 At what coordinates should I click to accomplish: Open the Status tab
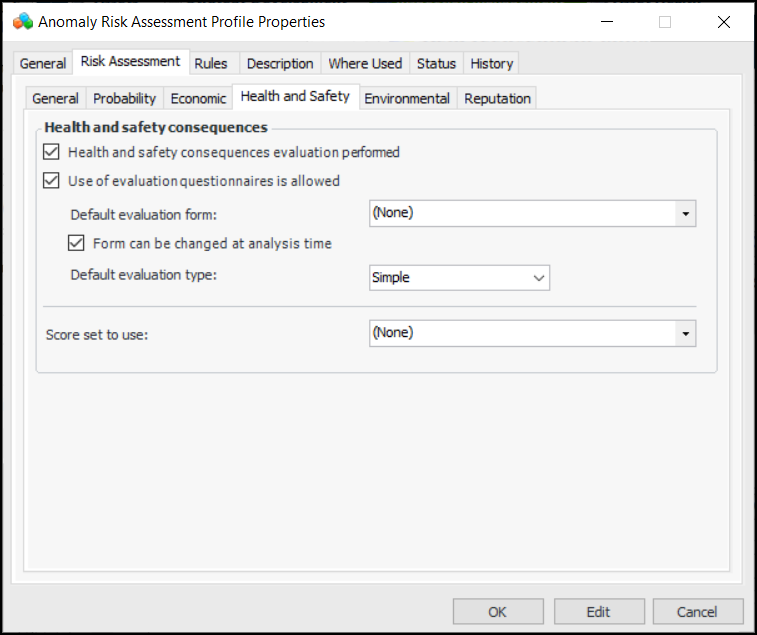click(x=436, y=63)
